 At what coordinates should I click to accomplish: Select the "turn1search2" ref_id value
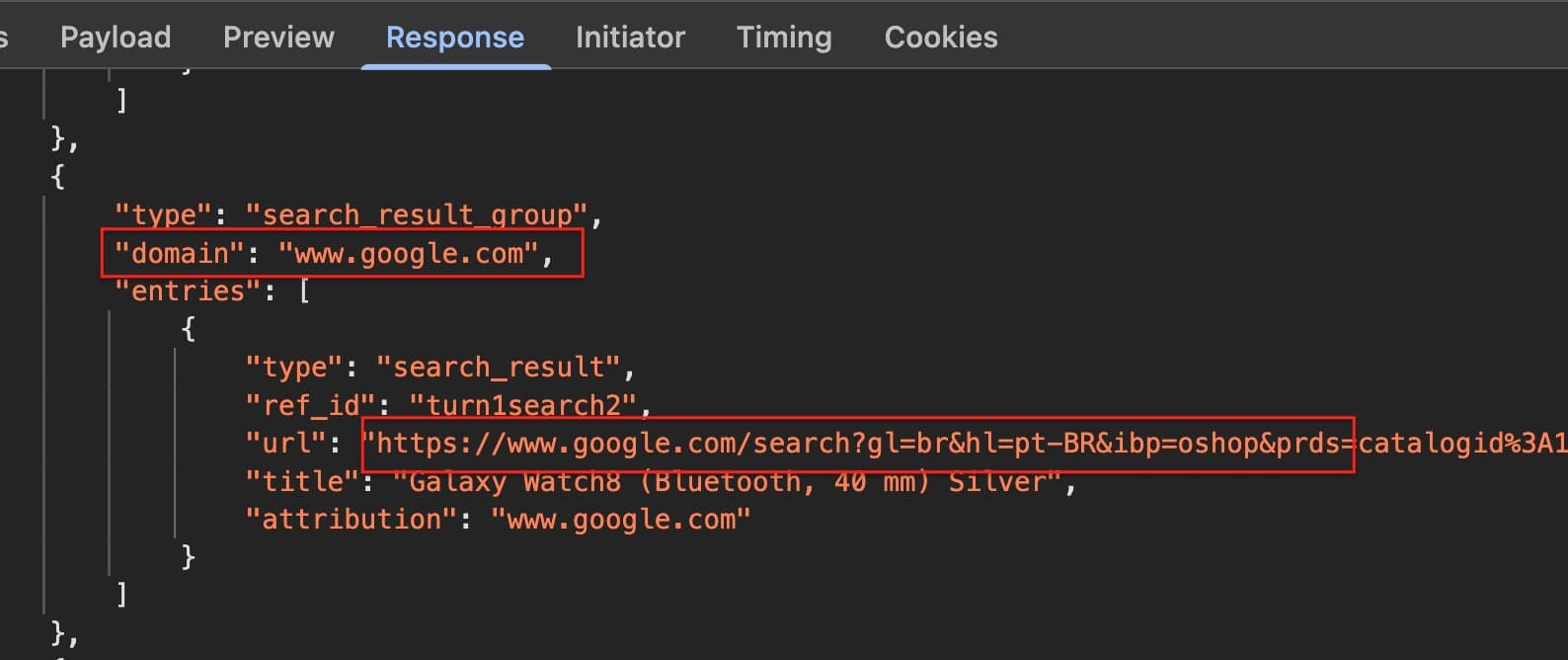523,405
